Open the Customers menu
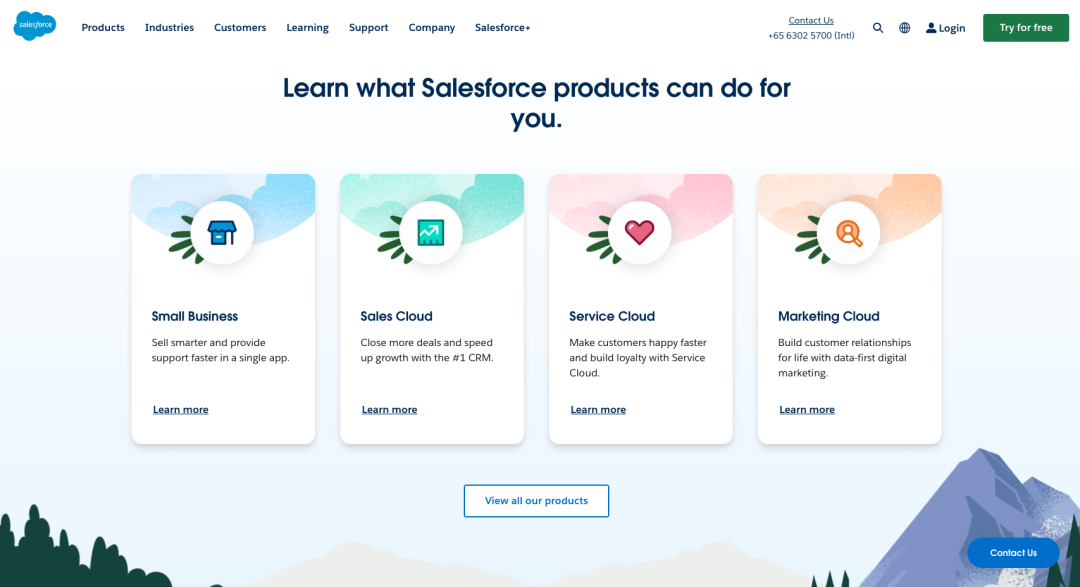Image resolution: width=1080 pixels, height=587 pixels. coord(240,28)
